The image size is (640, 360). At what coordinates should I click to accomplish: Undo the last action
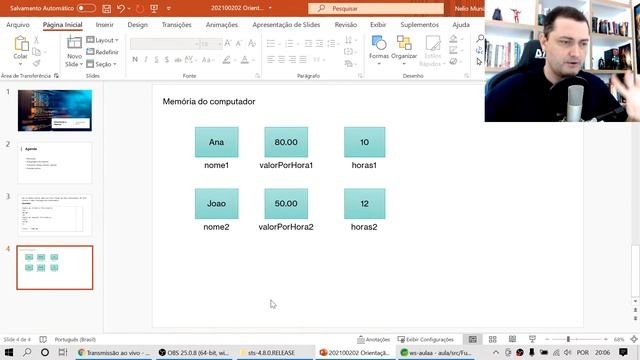click(121, 9)
